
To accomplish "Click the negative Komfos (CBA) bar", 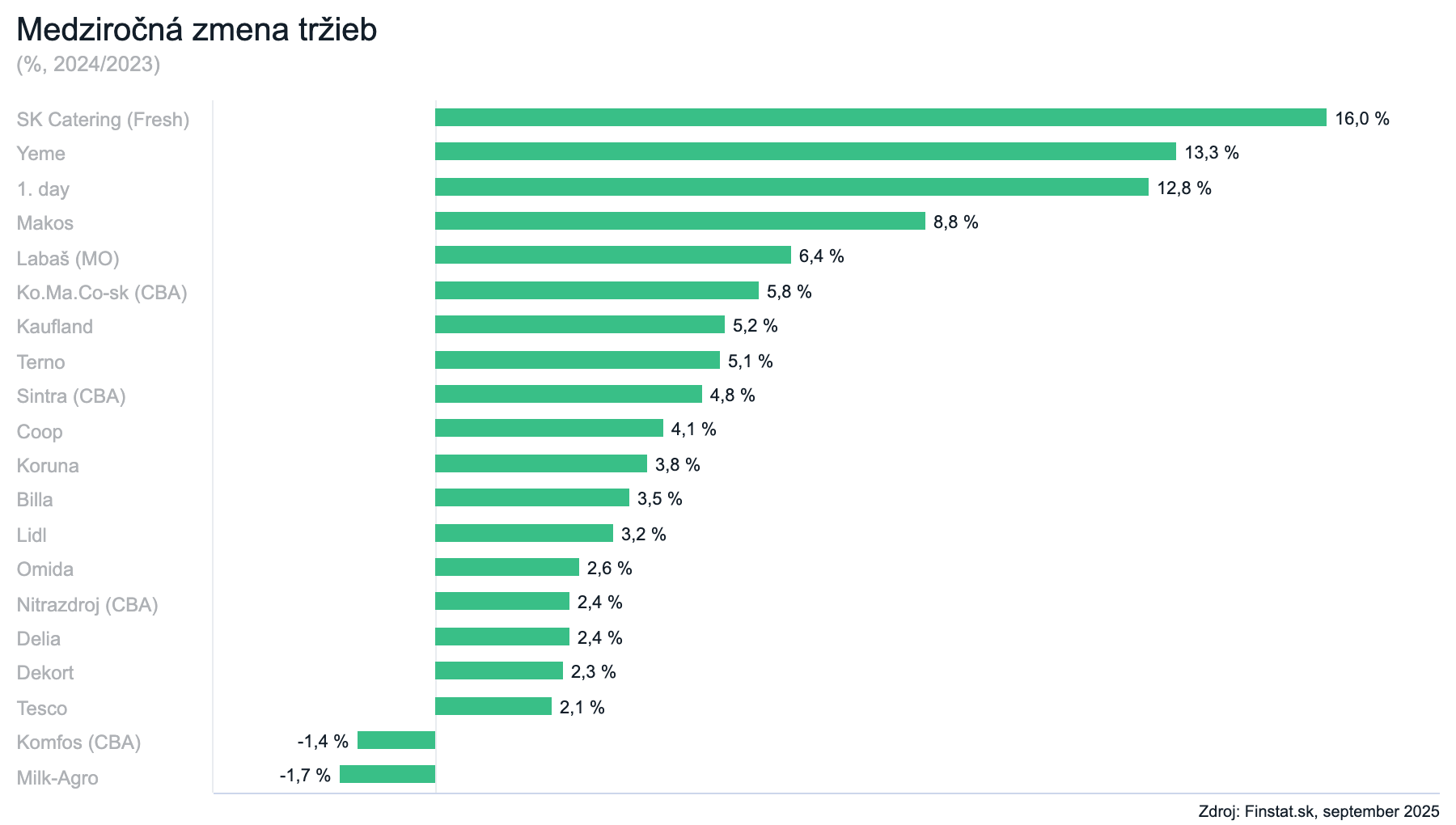I will (x=396, y=740).
